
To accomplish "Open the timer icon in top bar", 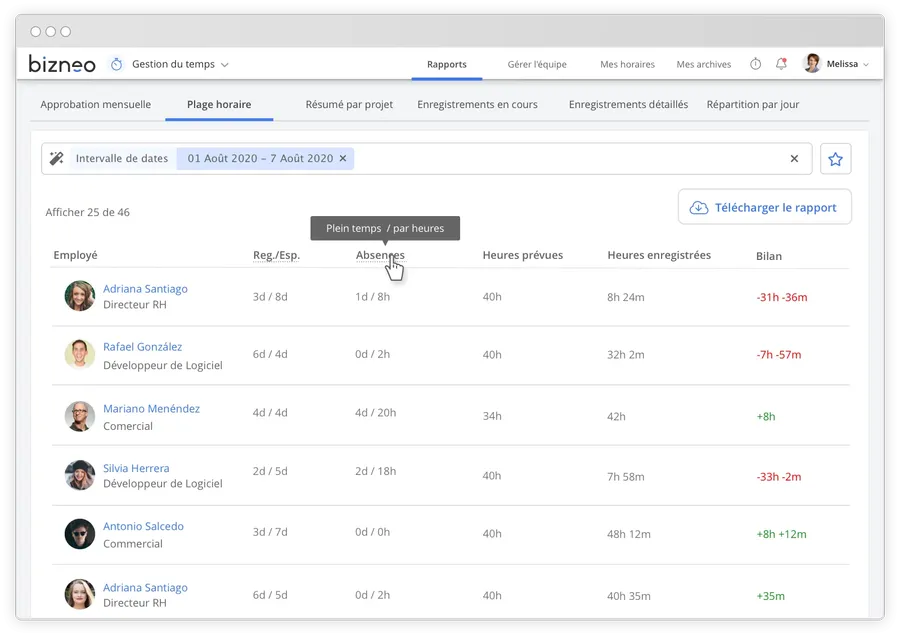I will [x=755, y=64].
